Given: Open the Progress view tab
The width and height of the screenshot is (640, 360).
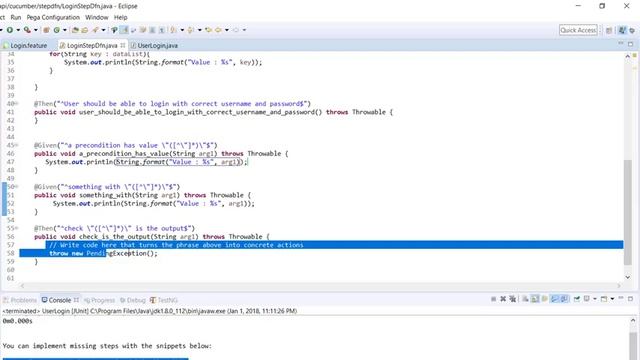Looking at the screenshot, I should click(99, 300).
